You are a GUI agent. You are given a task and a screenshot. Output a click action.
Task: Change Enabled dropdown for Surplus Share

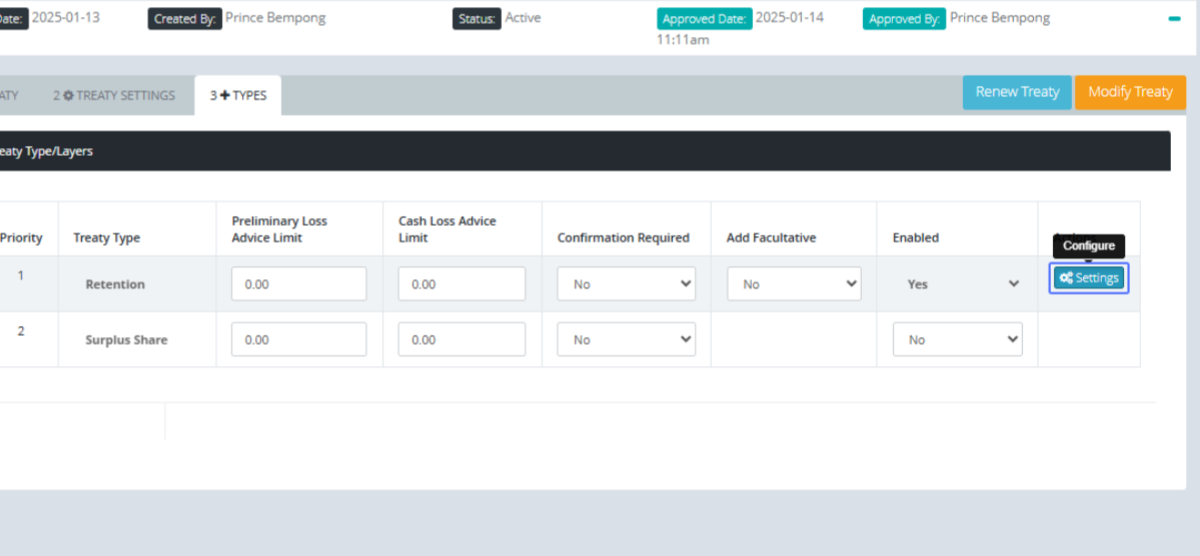point(958,340)
